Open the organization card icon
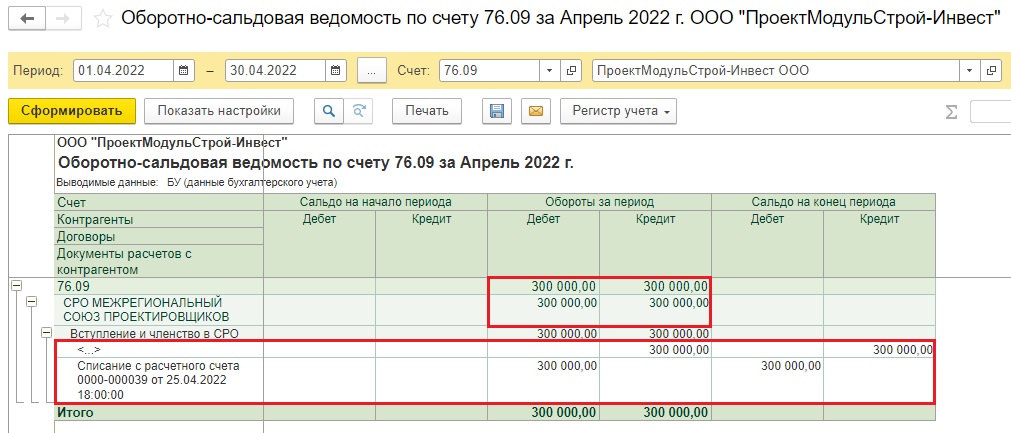Screen dimensions: 1011x433 991,70
